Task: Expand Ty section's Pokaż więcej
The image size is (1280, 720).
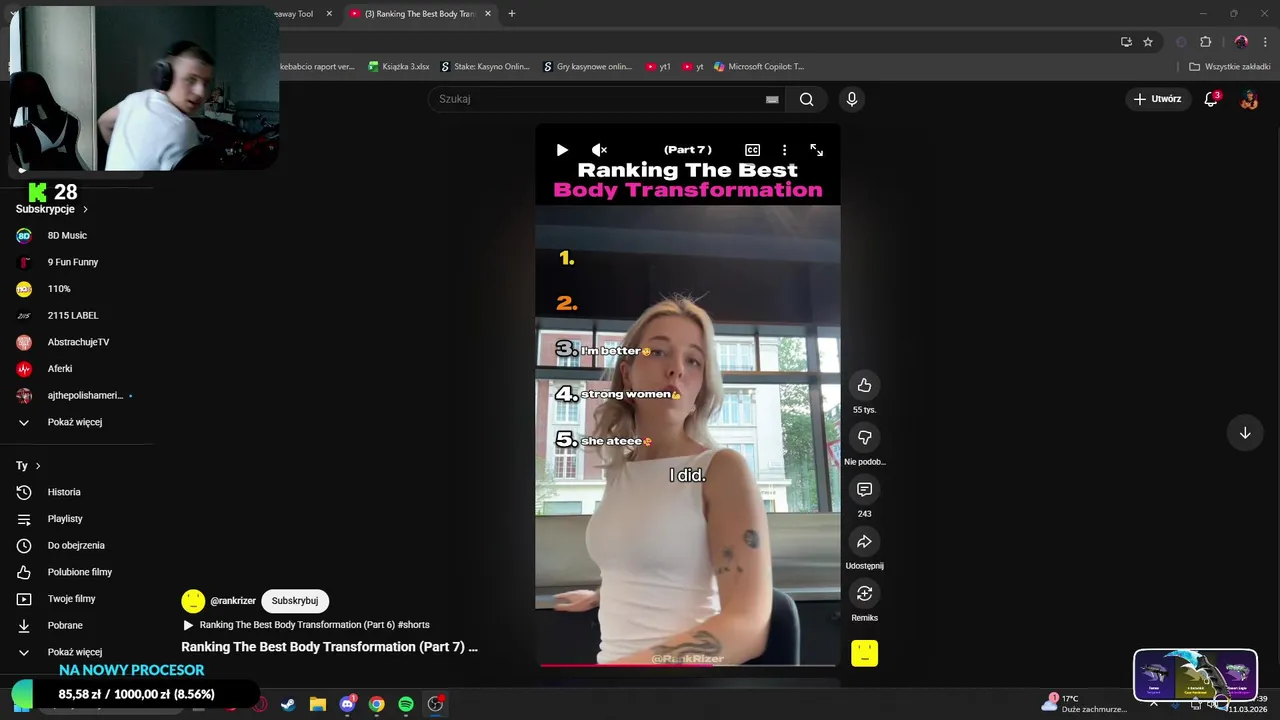Action: 76,652
